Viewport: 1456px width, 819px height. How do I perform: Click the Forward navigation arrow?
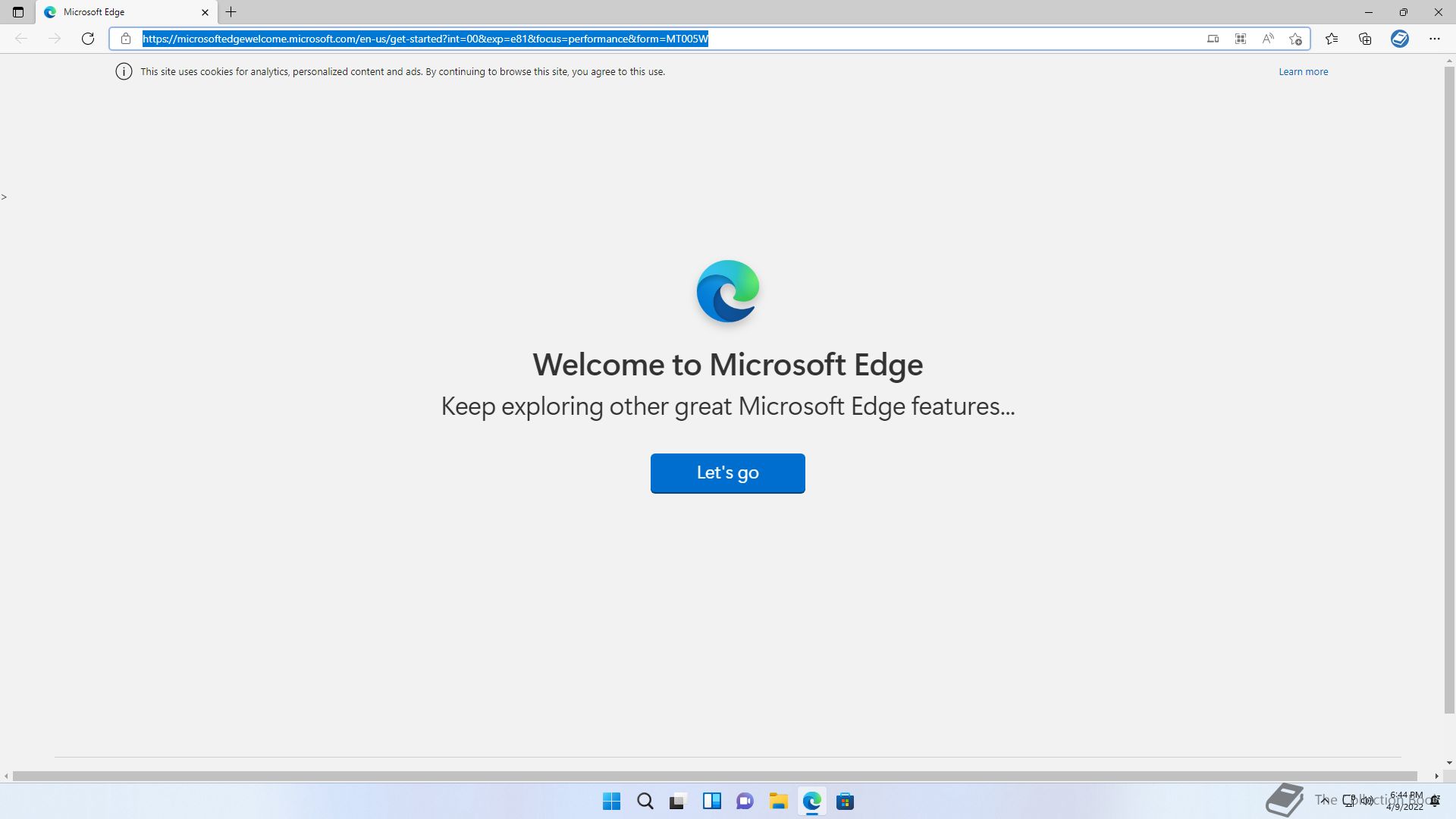54,39
